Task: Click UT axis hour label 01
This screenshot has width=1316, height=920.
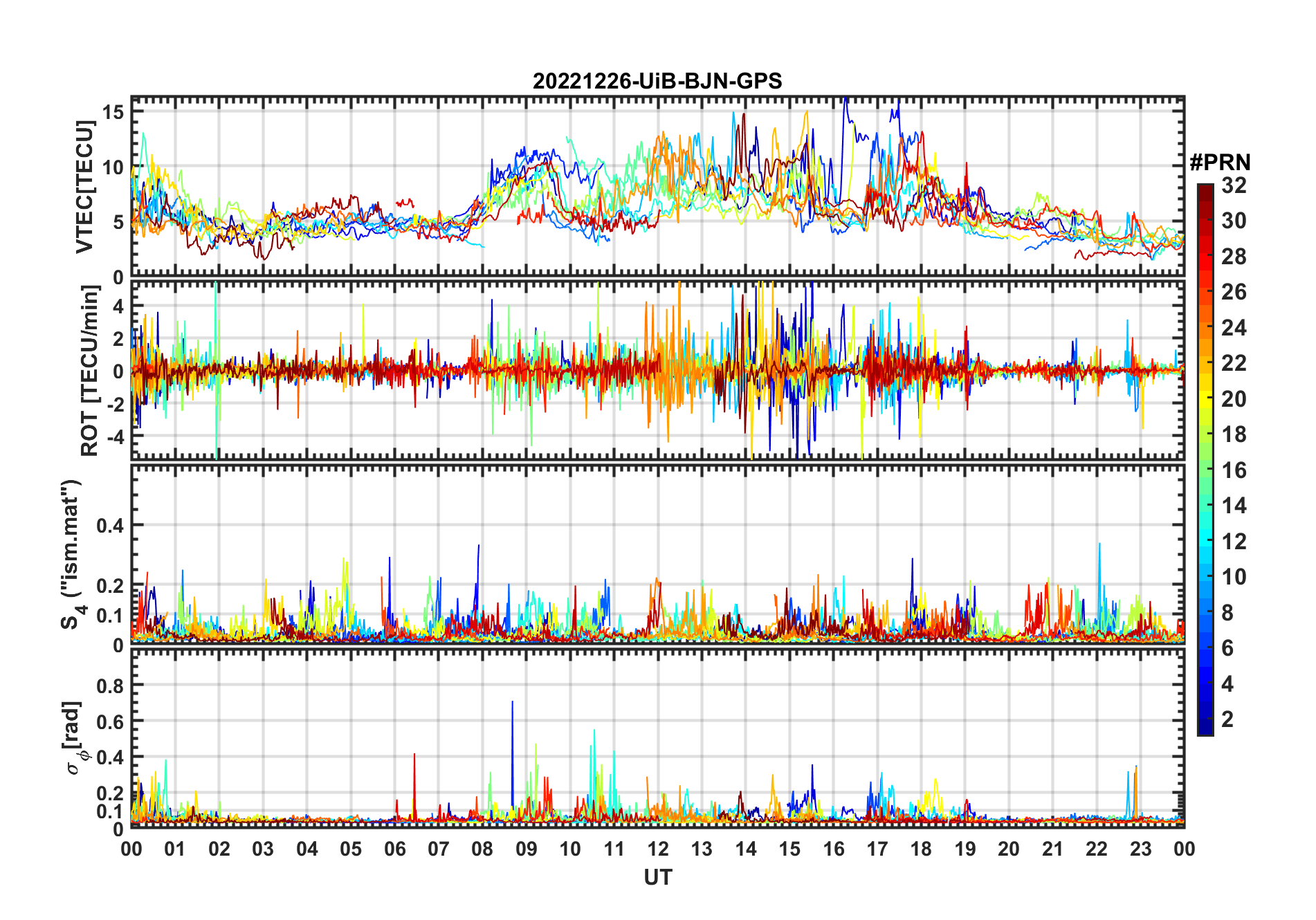Action: [175, 849]
